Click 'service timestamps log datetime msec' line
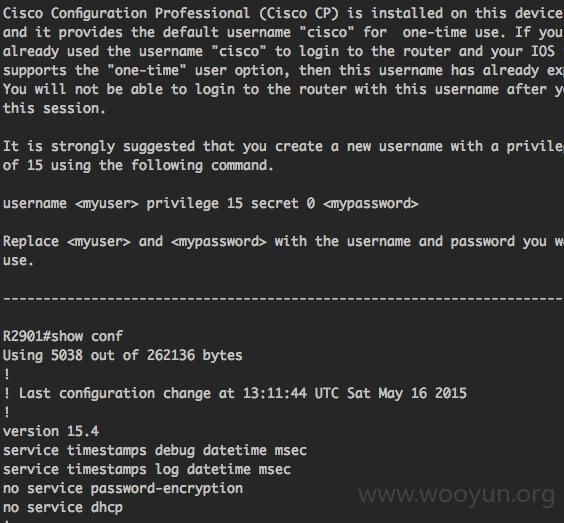The image size is (564, 523). pyautogui.click(x=147, y=470)
